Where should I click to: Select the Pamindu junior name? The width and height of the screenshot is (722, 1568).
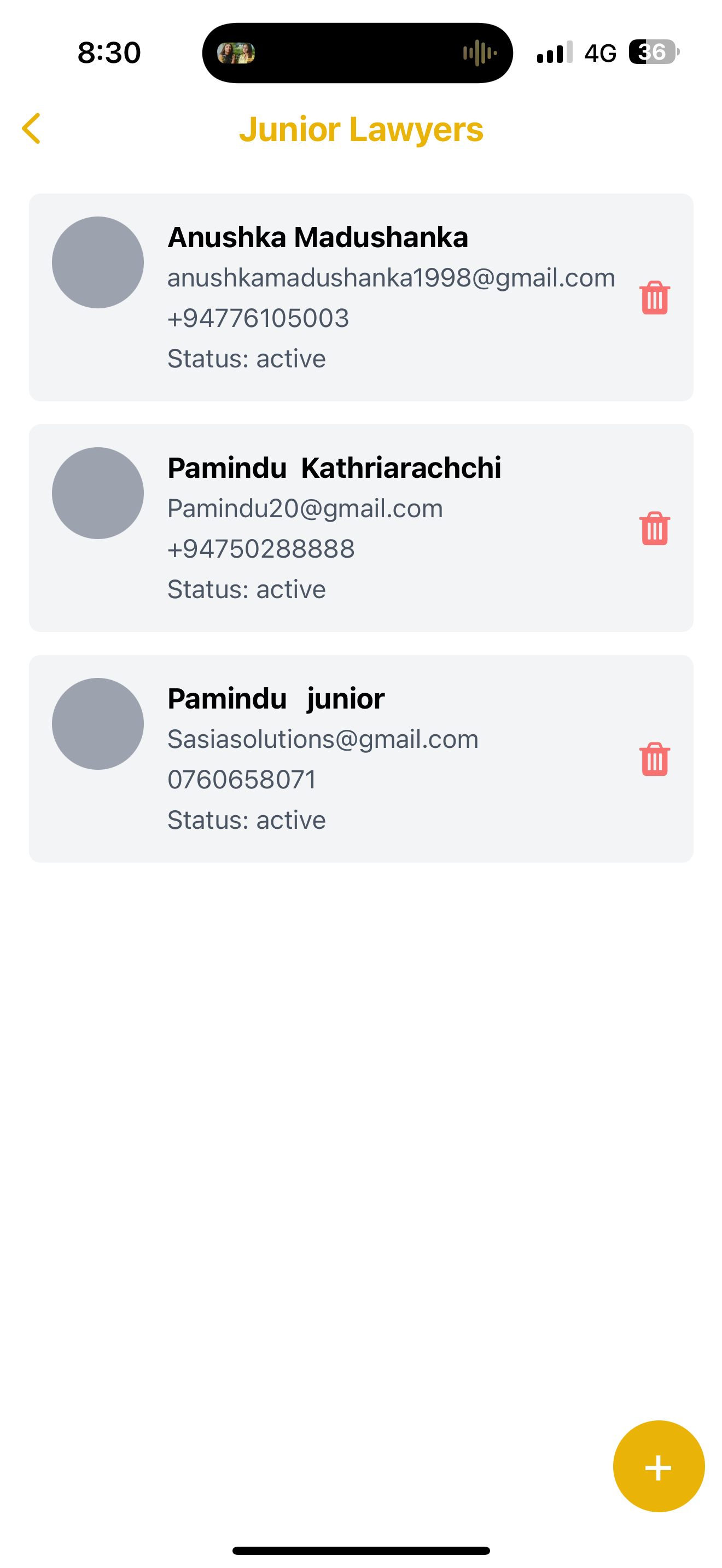pyautogui.click(x=276, y=699)
